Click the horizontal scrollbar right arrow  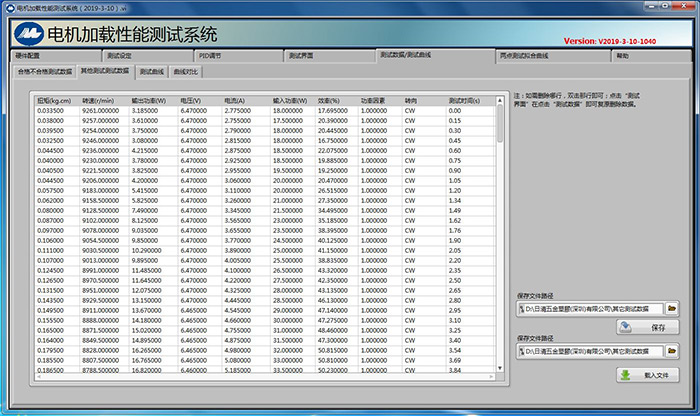pos(491,377)
